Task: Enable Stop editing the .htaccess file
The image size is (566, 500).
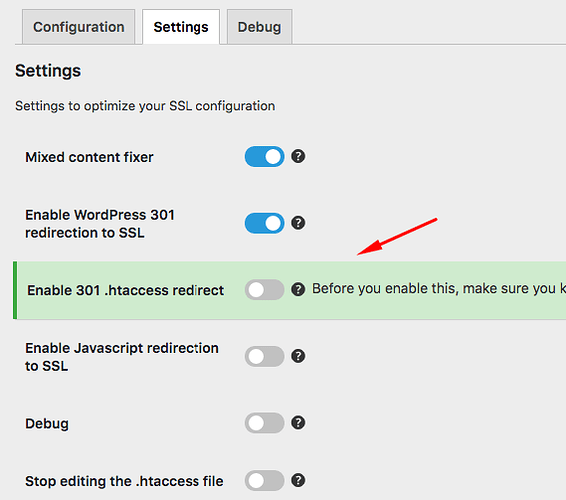Action: pos(265,481)
